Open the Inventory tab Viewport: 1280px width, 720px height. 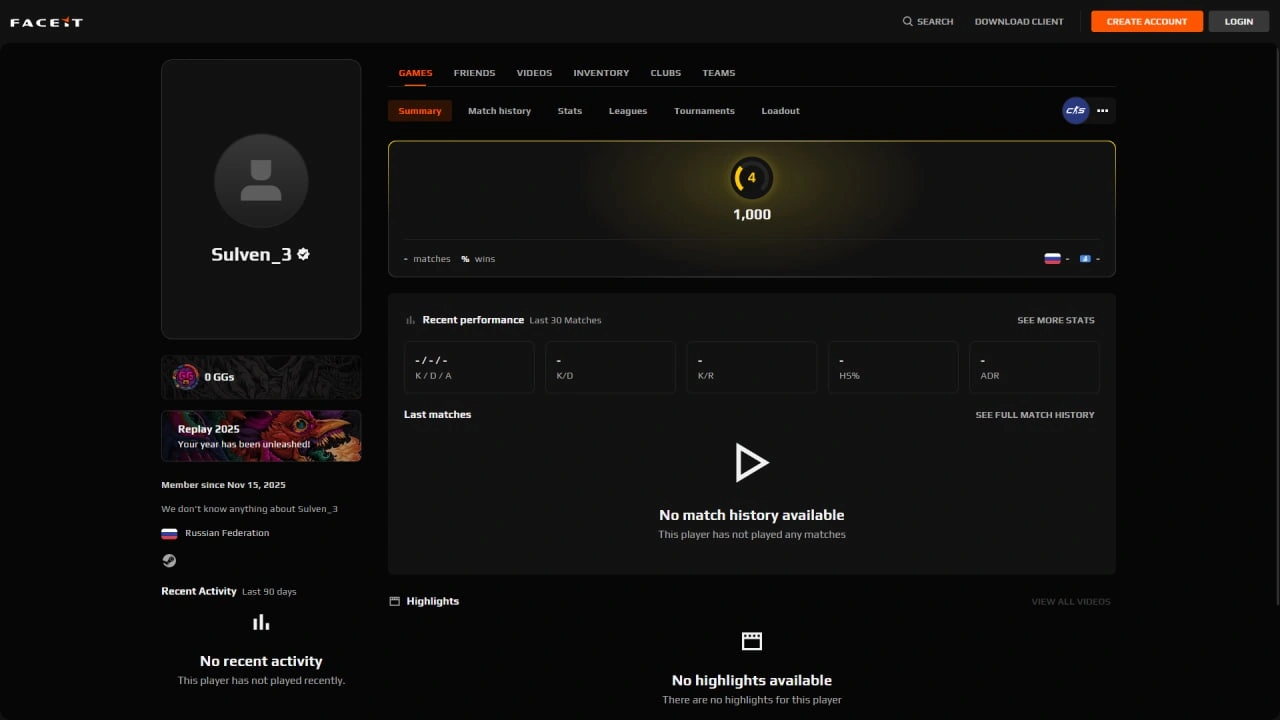[601, 73]
